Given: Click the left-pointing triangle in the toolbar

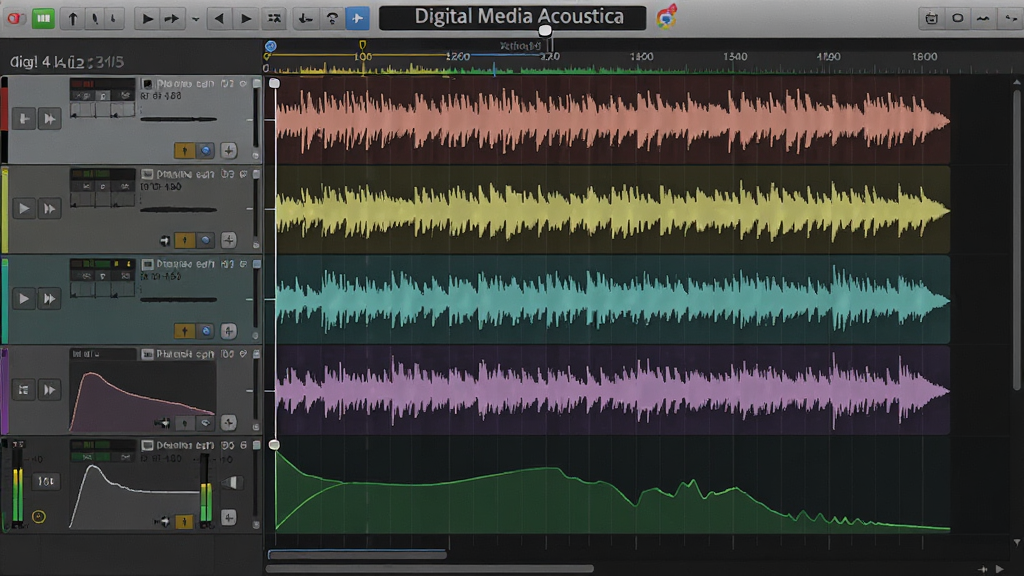Looking at the screenshot, I should [x=219, y=18].
